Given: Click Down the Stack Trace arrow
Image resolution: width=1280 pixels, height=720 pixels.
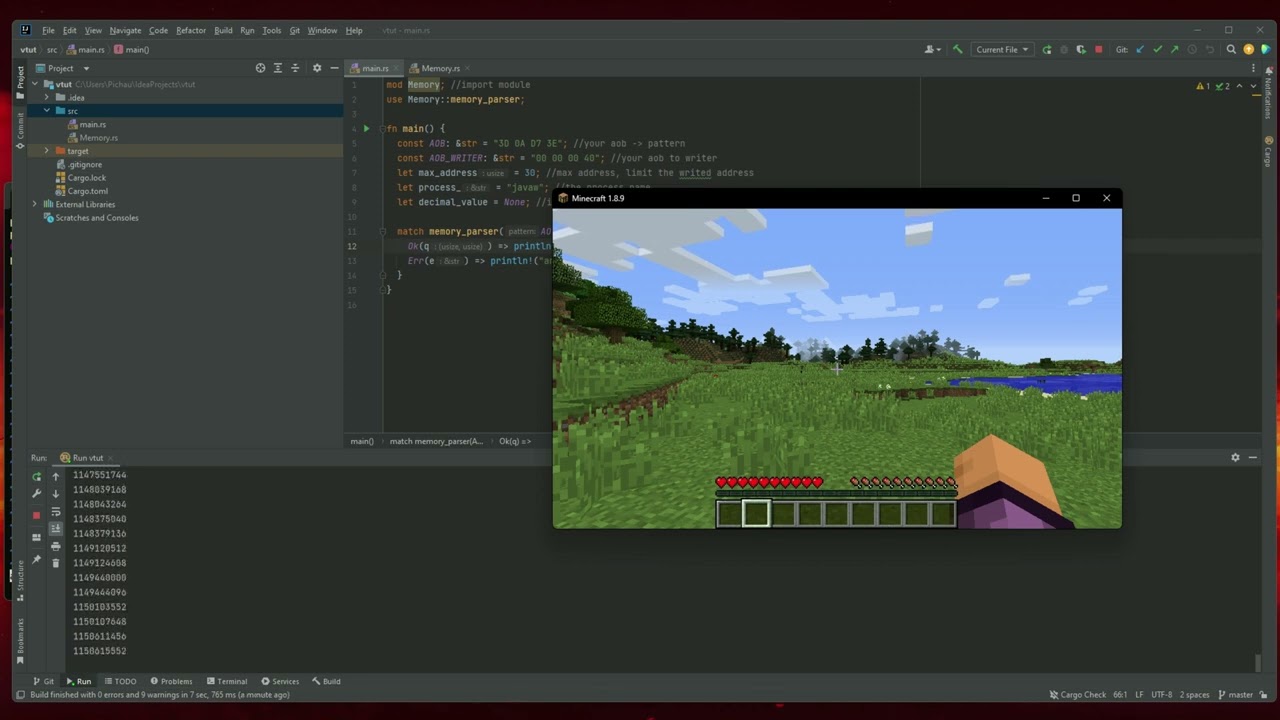Looking at the screenshot, I should (x=55, y=494).
